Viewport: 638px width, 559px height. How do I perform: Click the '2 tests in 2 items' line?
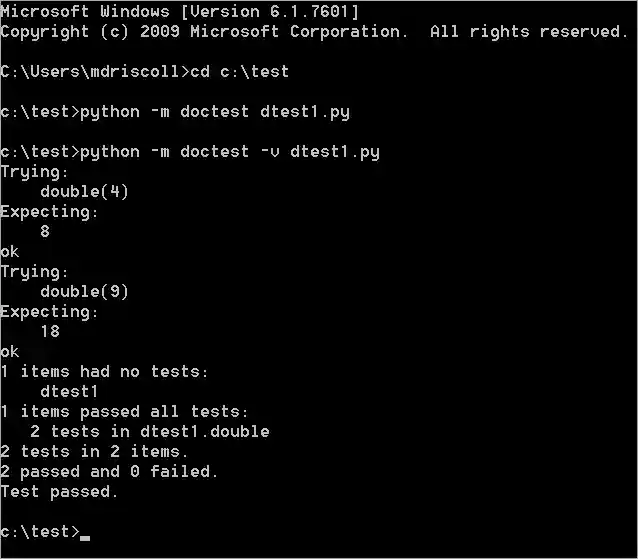pyautogui.click(x=95, y=452)
